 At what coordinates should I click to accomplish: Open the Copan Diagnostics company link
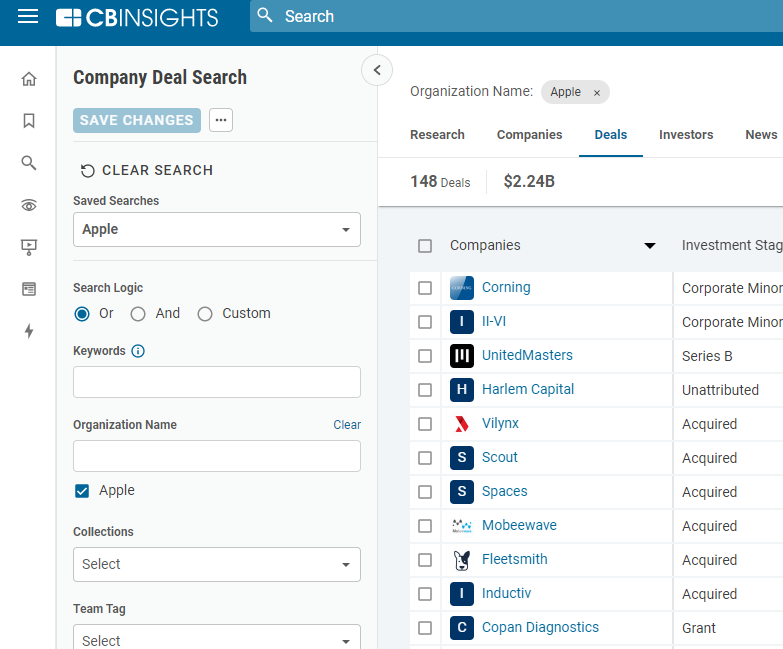[540, 628]
